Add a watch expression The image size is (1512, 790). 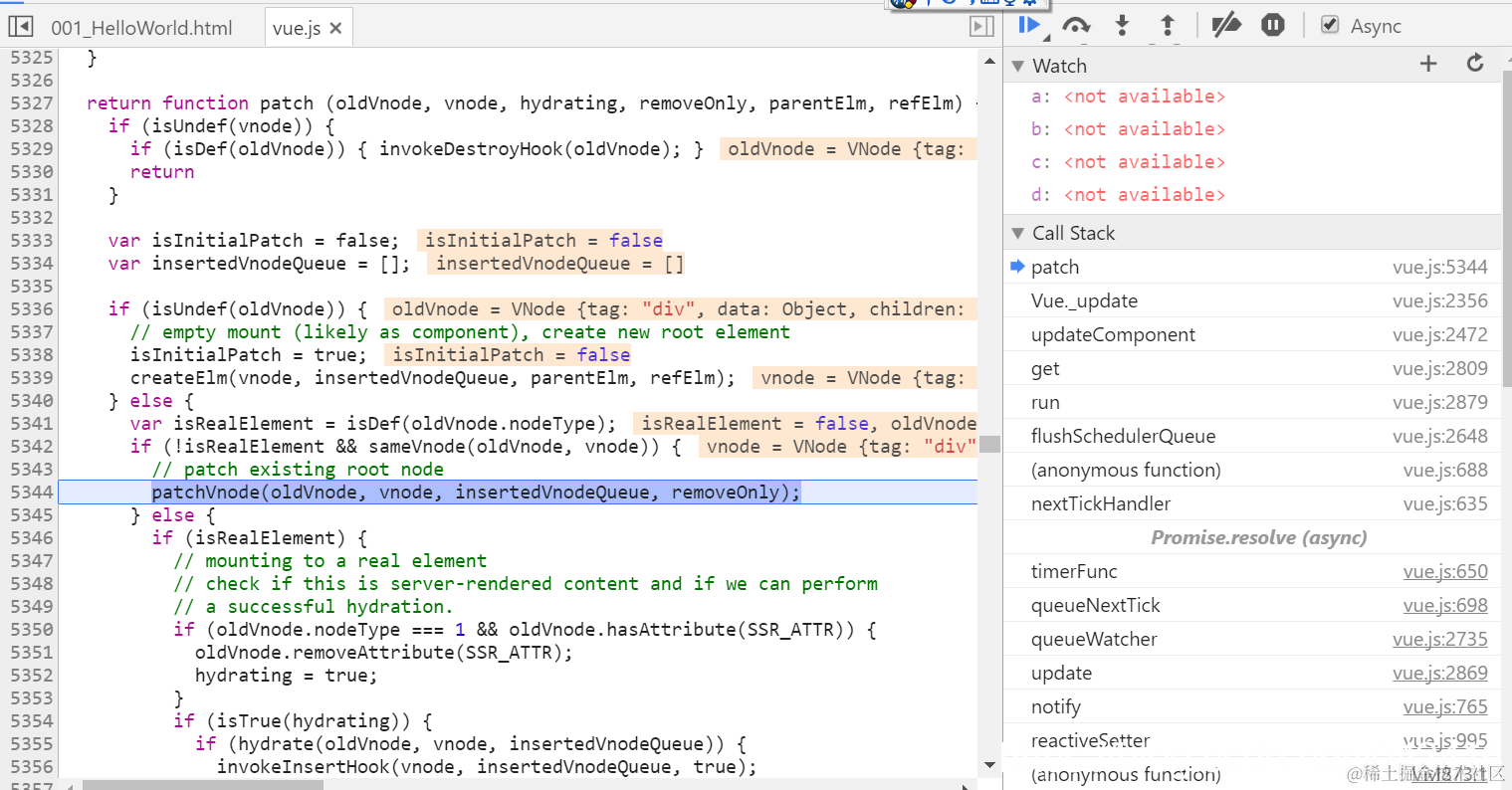pos(1428,64)
